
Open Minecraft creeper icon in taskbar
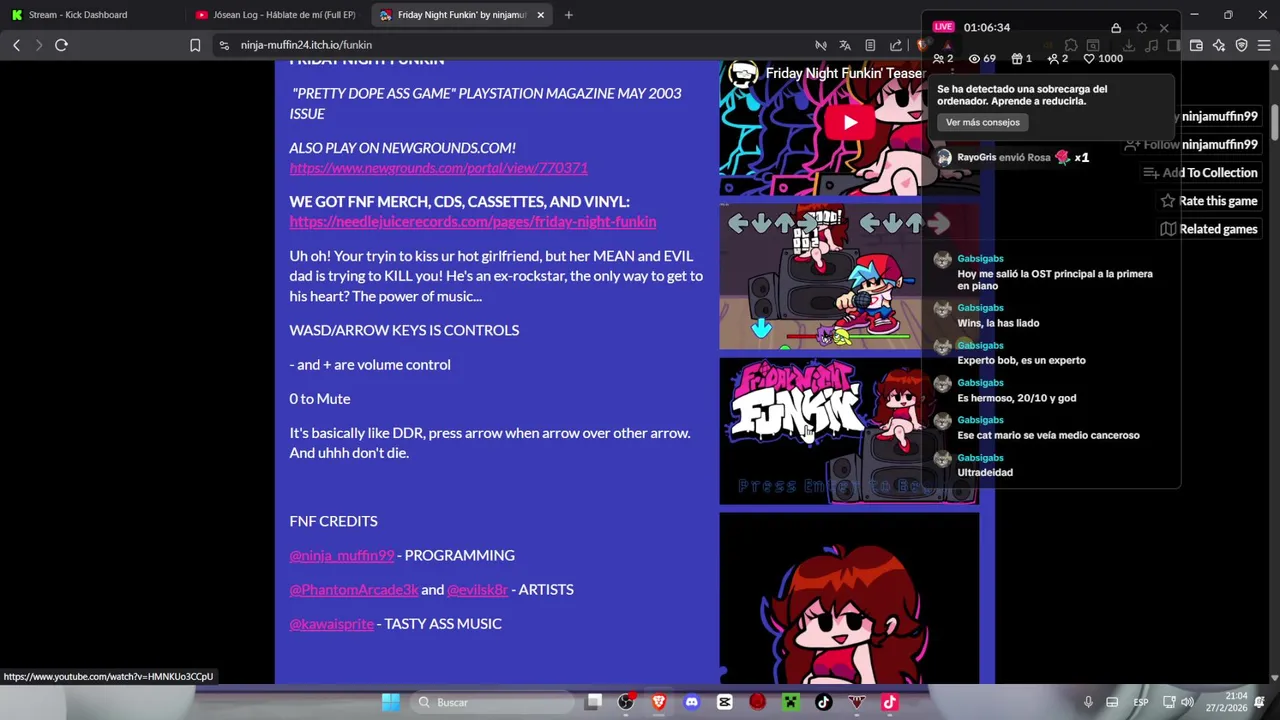(x=791, y=702)
